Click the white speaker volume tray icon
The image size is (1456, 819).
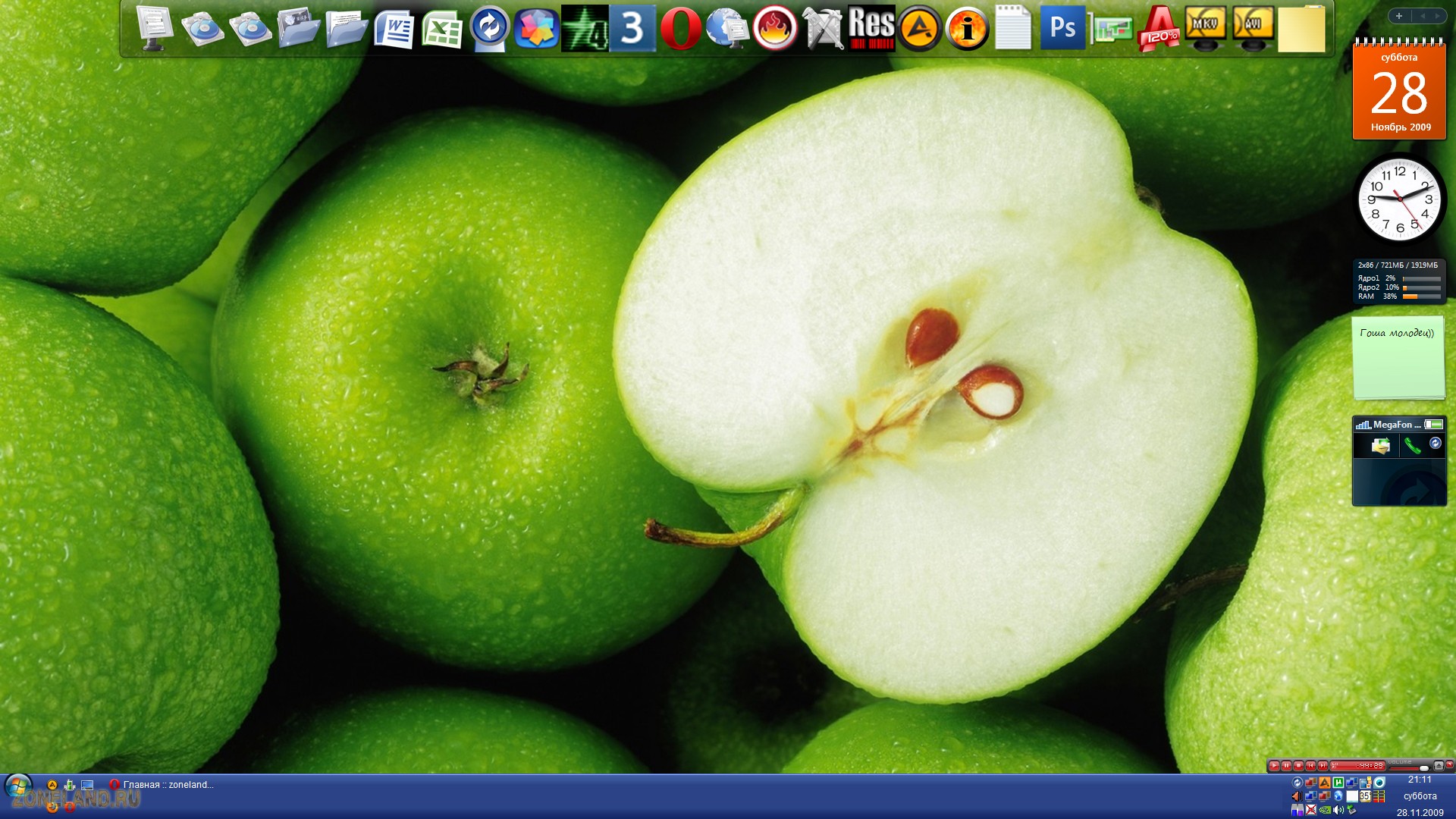click(x=1338, y=810)
